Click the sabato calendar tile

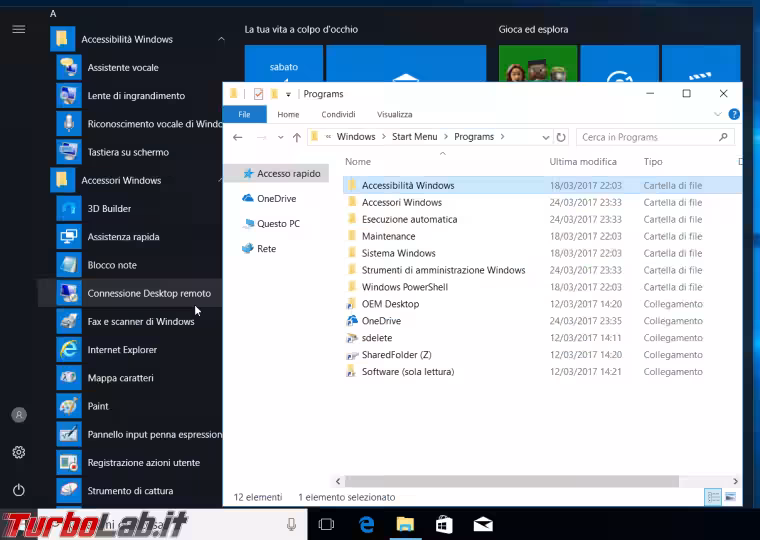(284, 64)
